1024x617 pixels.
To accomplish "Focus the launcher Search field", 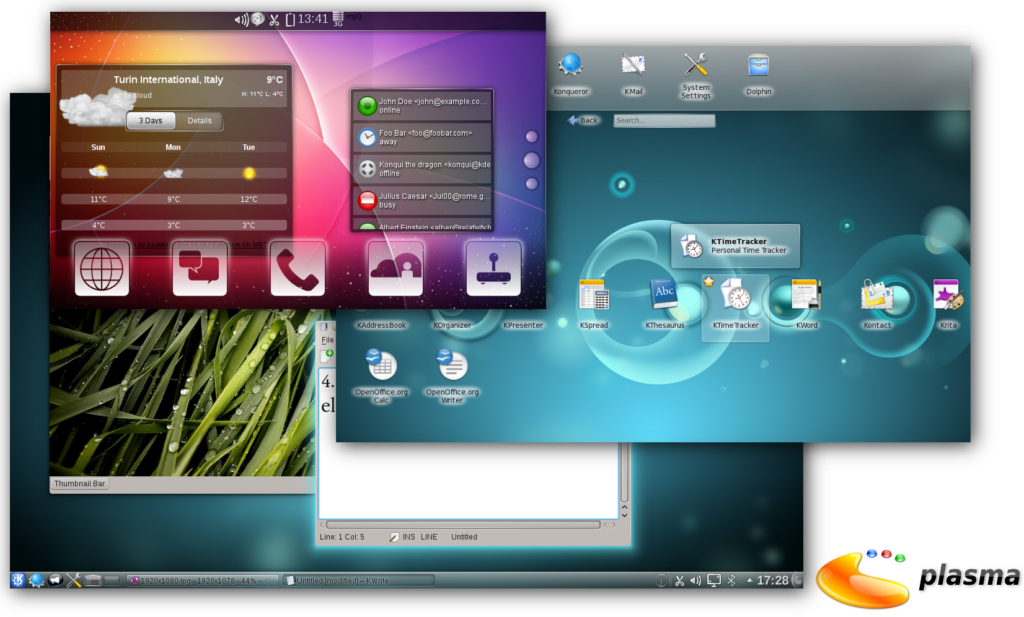I will click(664, 120).
